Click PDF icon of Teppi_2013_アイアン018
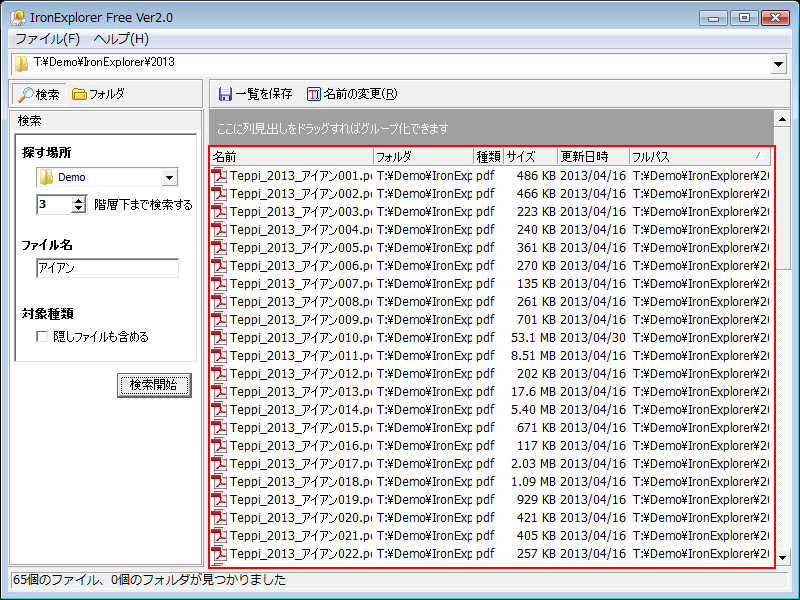This screenshot has width=800, height=600. [x=219, y=482]
